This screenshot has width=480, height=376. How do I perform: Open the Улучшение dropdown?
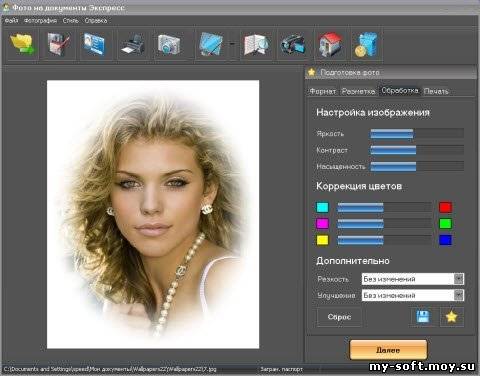tap(413, 295)
